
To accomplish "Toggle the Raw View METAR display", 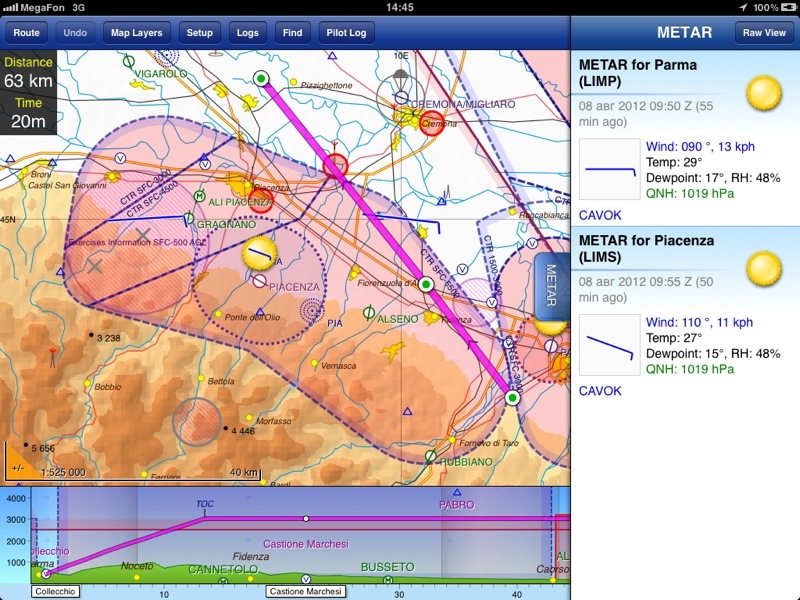I will click(x=764, y=33).
